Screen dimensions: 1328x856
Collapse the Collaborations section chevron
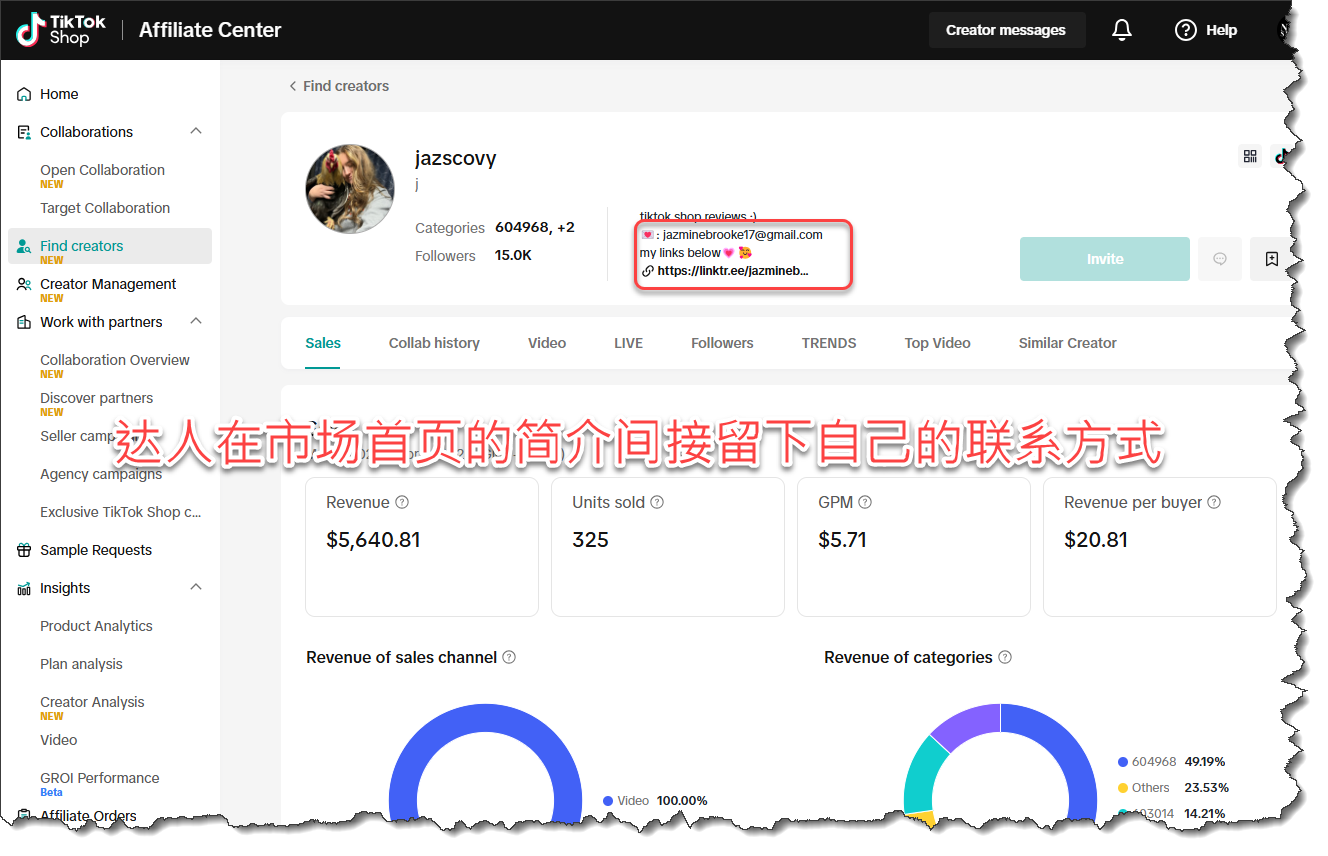point(196,131)
